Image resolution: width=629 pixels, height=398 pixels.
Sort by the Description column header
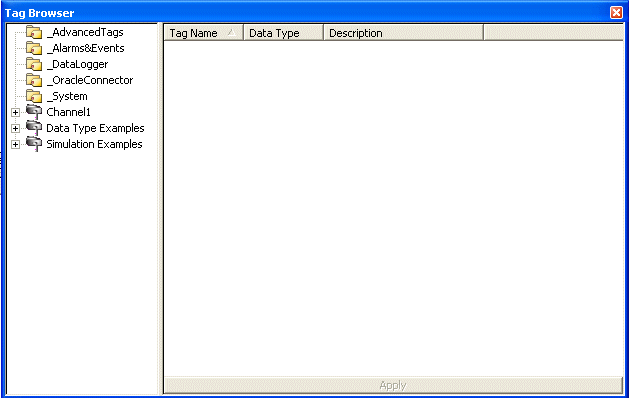pyautogui.click(x=403, y=33)
